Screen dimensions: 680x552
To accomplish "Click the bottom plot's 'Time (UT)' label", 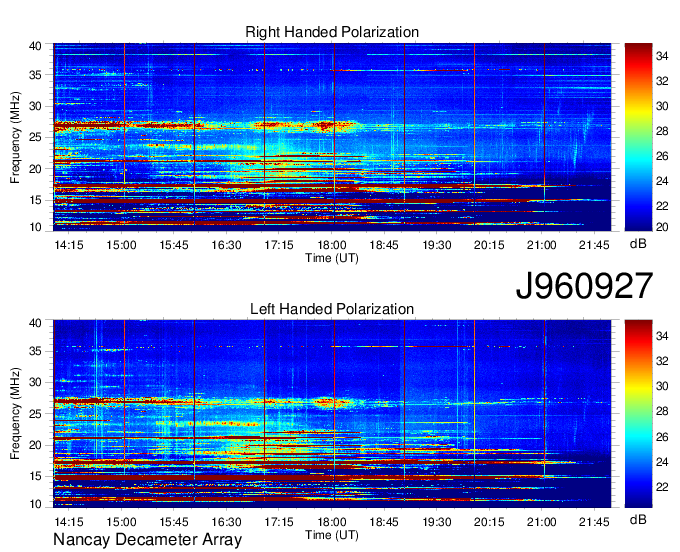I will (x=332, y=535).
